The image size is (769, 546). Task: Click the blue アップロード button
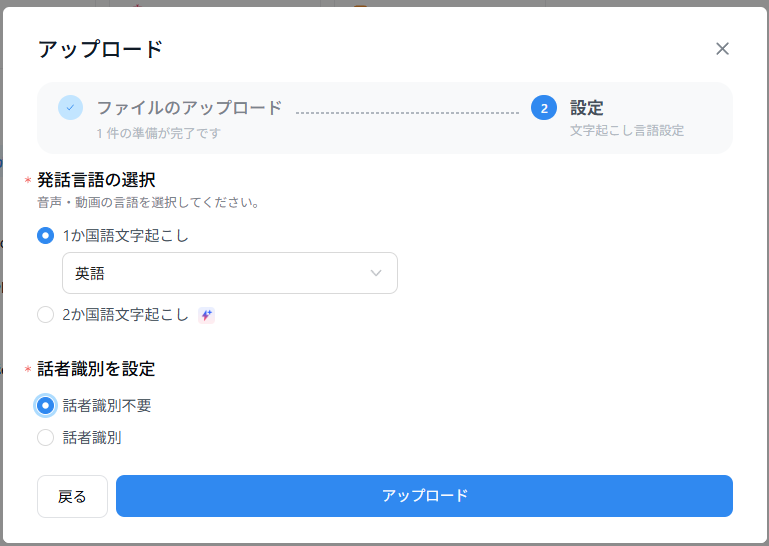coord(424,496)
